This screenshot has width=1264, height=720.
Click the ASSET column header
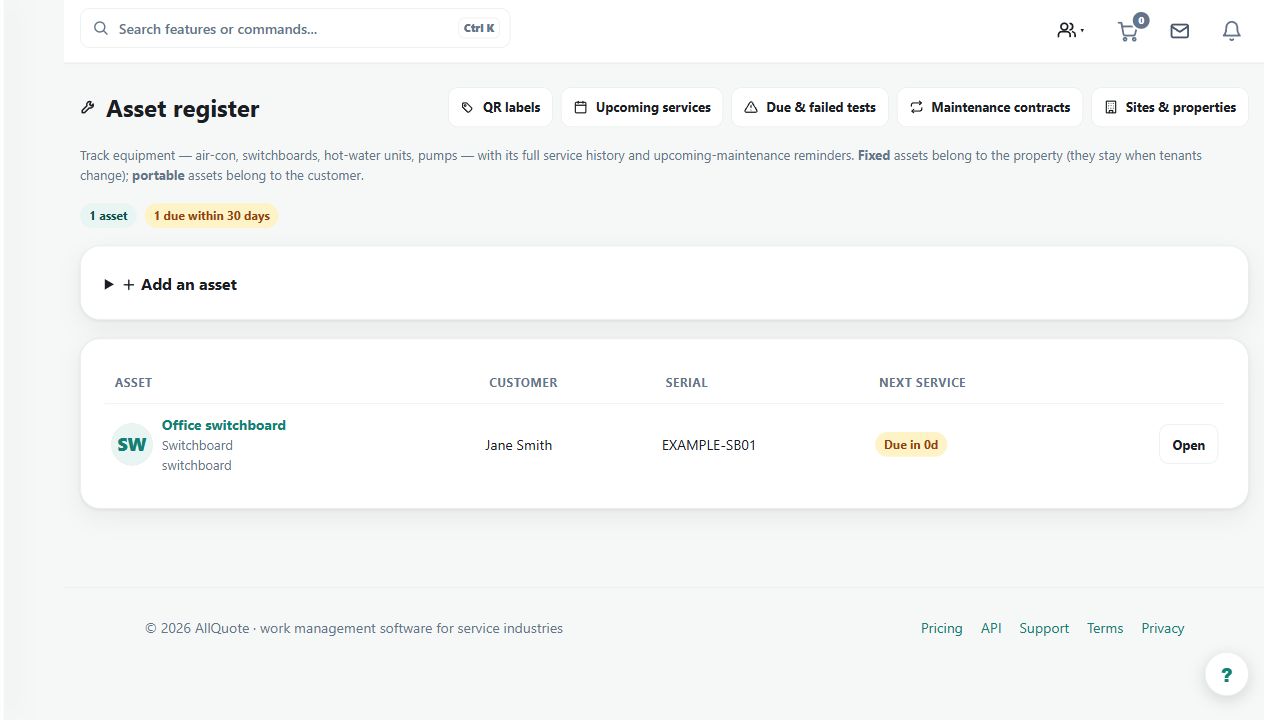[x=134, y=383]
